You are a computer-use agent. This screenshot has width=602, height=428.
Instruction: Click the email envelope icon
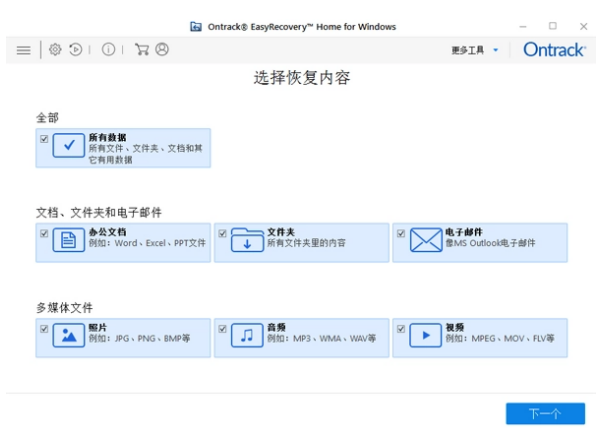coord(425,241)
